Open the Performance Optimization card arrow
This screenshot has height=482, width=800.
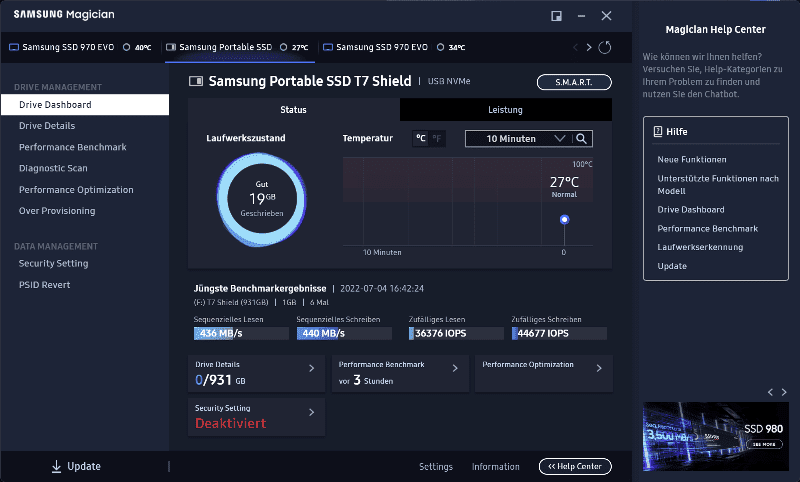click(x=599, y=369)
